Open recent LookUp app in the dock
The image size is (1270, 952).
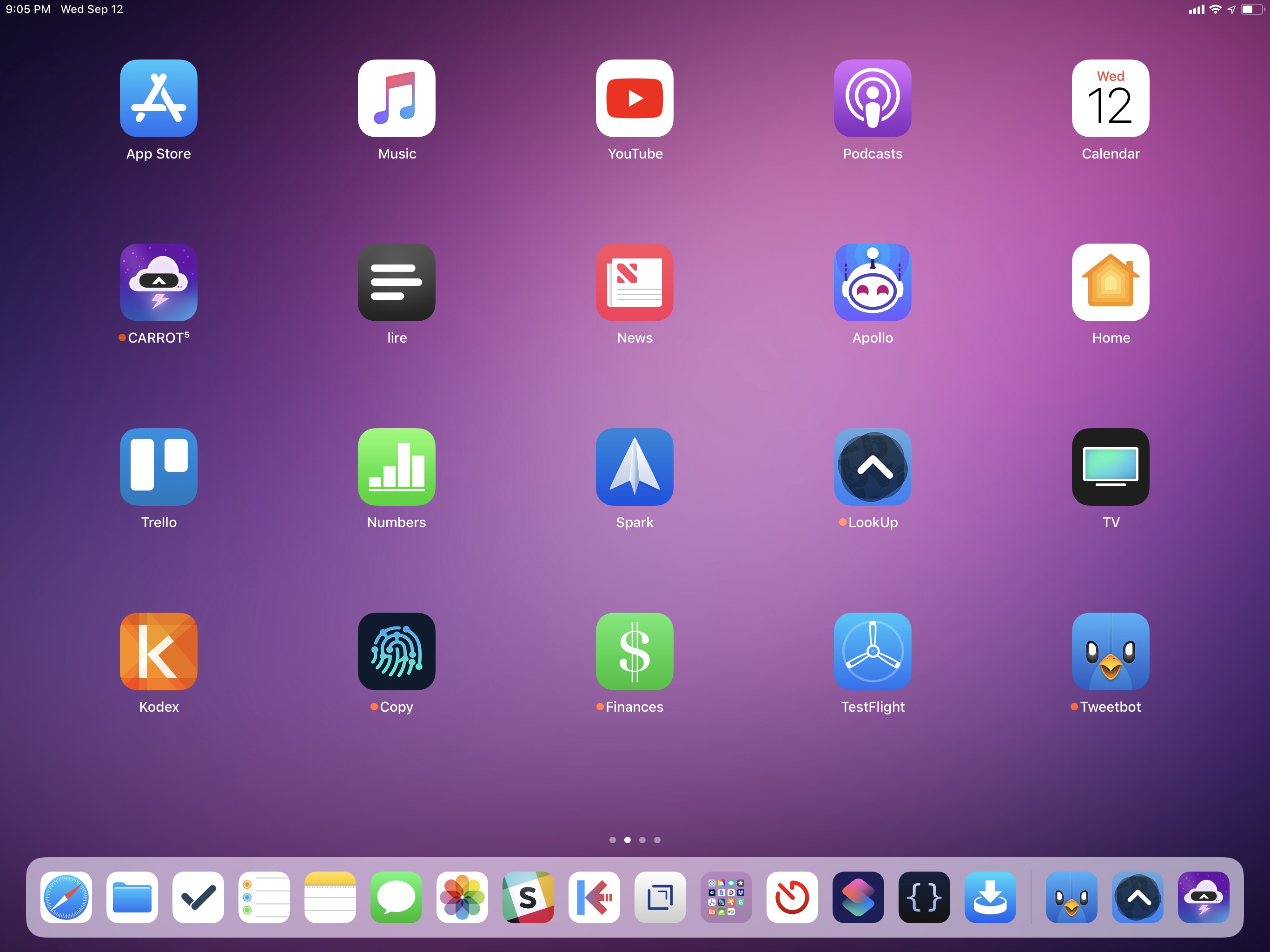(1138, 898)
